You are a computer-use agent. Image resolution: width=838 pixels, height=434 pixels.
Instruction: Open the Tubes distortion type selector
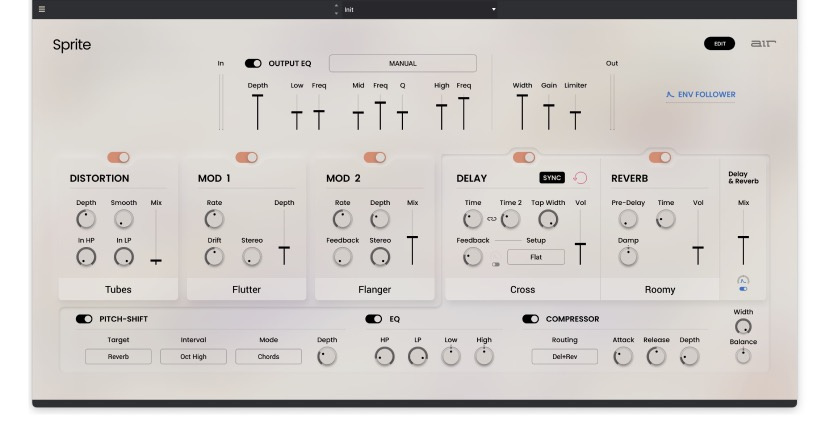click(x=118, y=289)
